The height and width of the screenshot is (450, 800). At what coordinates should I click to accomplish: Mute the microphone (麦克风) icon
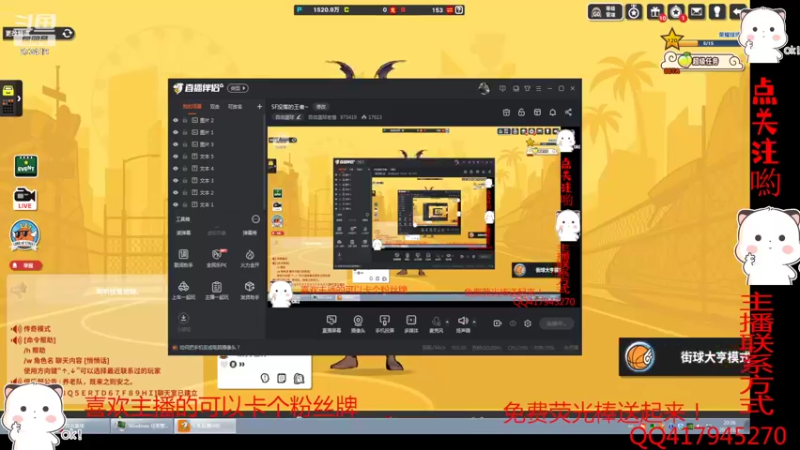click(436, 321)
